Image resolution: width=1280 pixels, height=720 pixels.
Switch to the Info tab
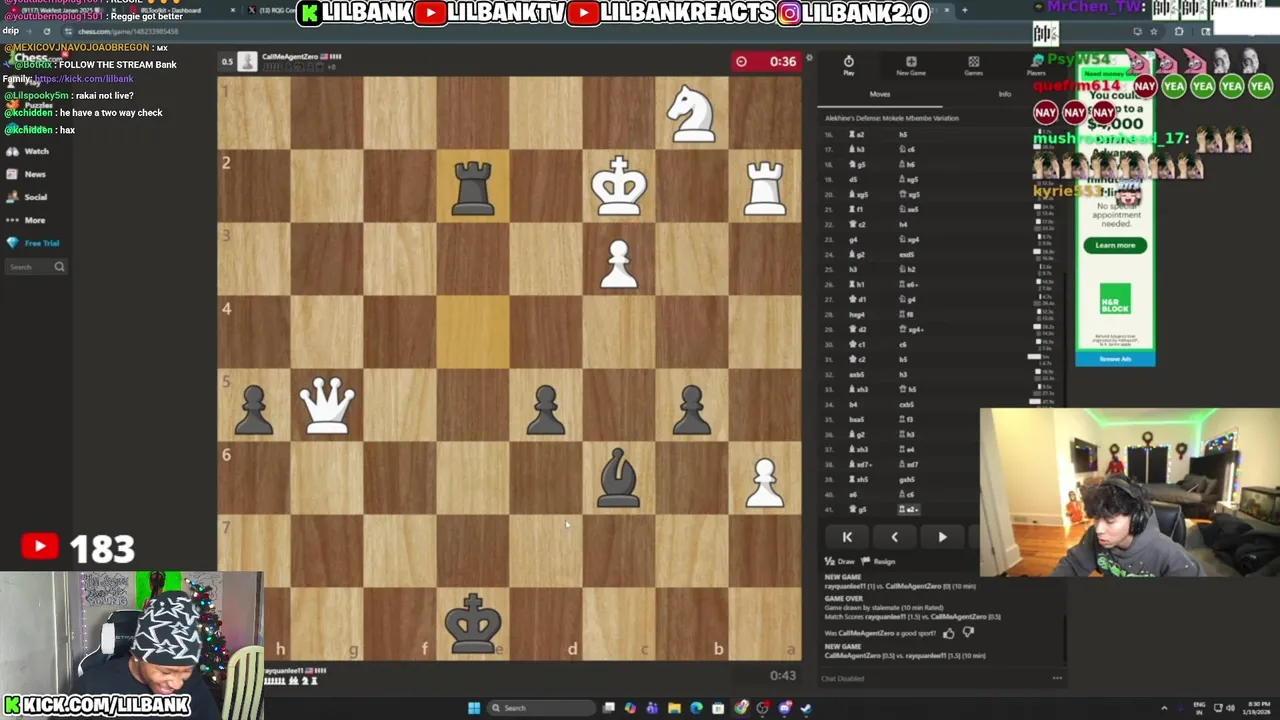[1005, 94]
